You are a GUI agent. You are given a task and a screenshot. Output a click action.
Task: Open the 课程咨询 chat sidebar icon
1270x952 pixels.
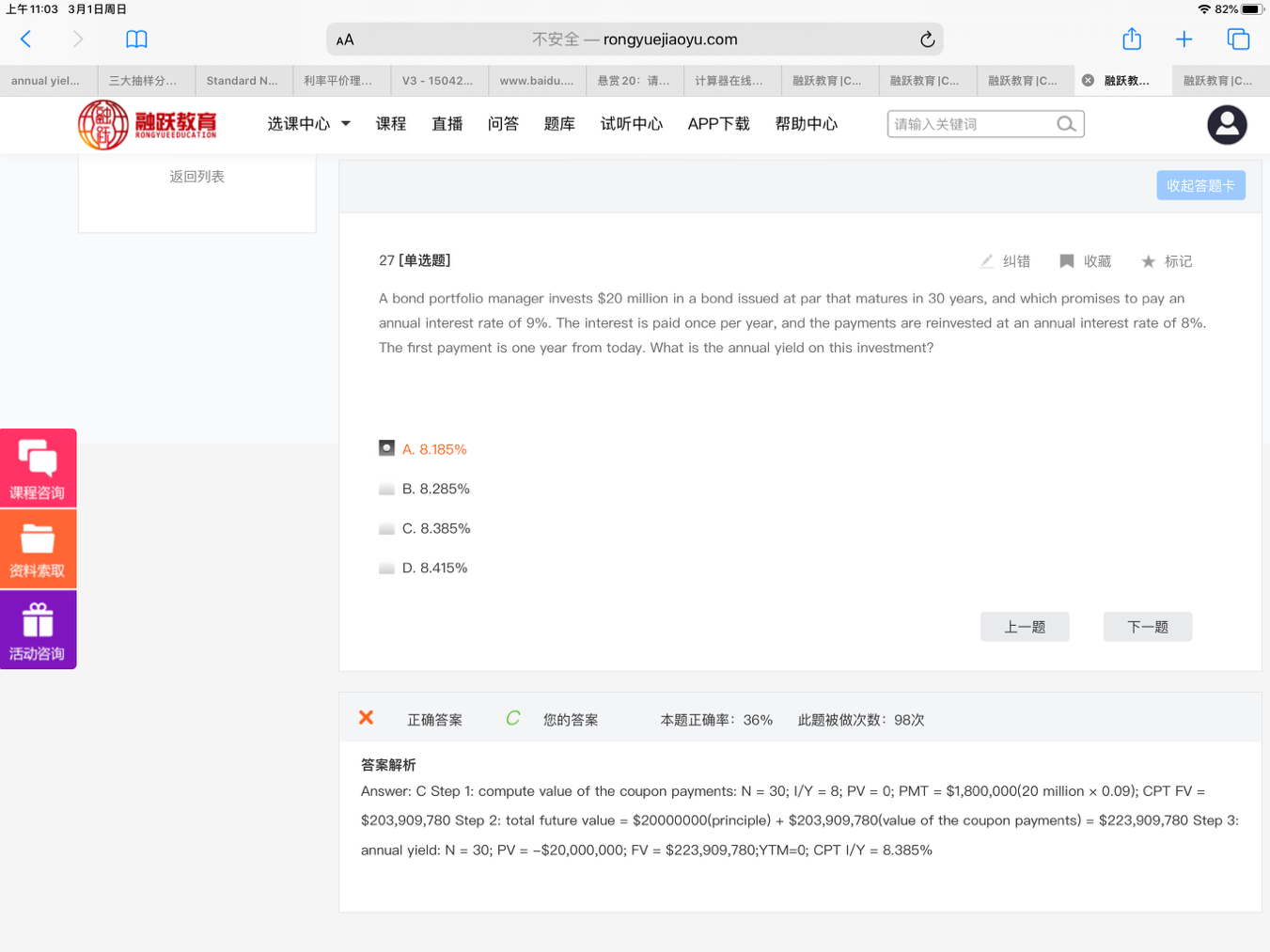pyautogui.click(x=38, y=468)
